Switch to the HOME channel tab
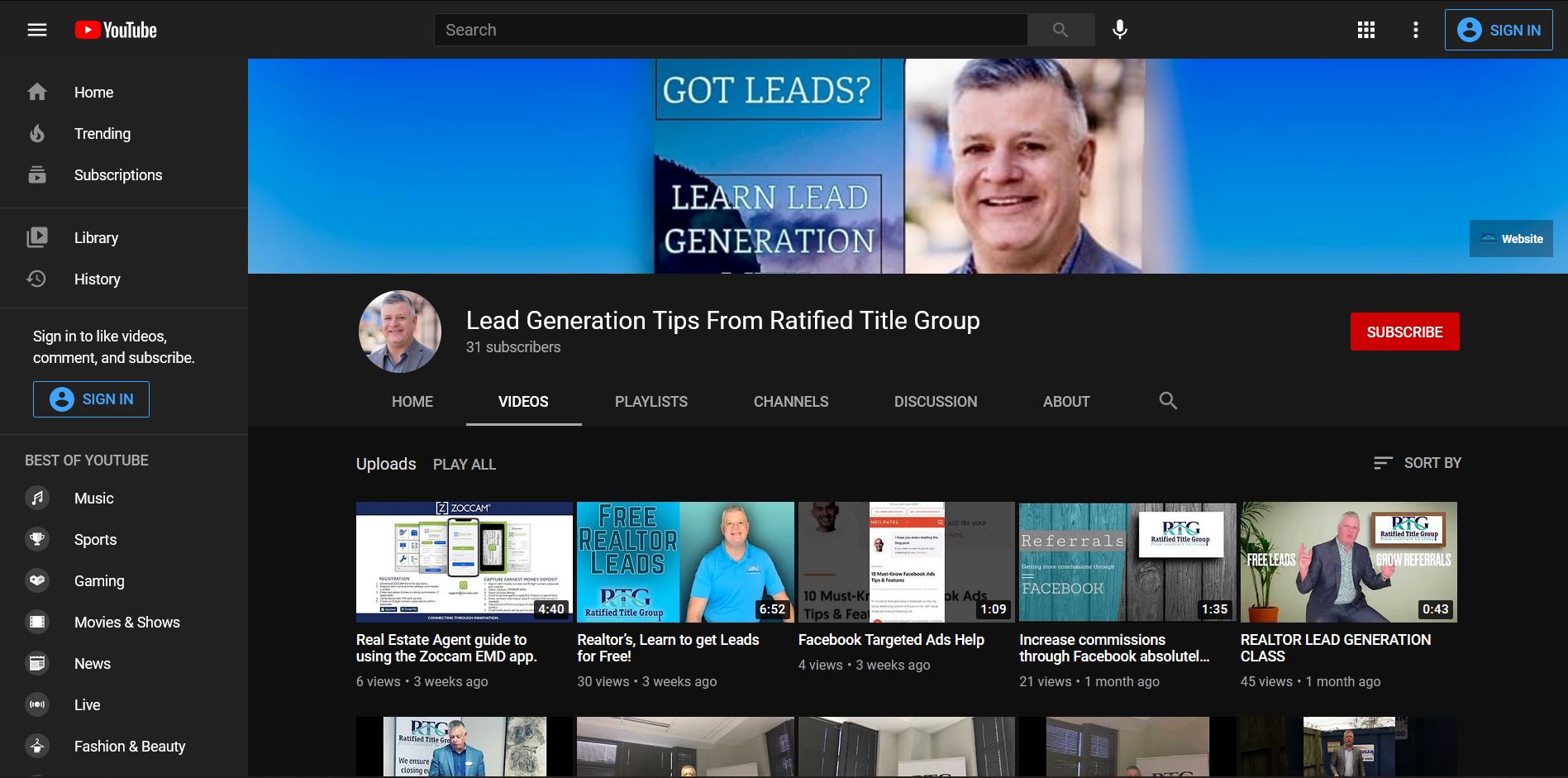This screenshot has height=778, width=1568. coord(412,402)
